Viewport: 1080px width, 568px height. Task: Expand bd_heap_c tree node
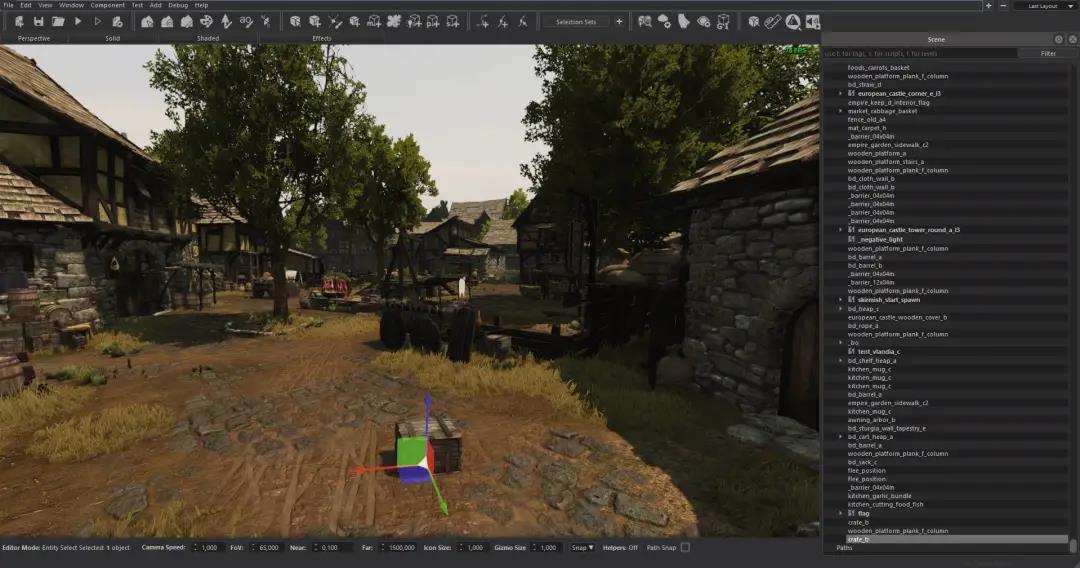[840, 308]
